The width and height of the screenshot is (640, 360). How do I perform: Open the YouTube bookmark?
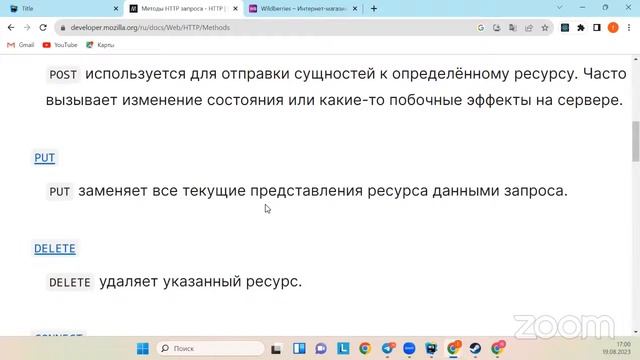pyautogui.click(x=60, y=45)
